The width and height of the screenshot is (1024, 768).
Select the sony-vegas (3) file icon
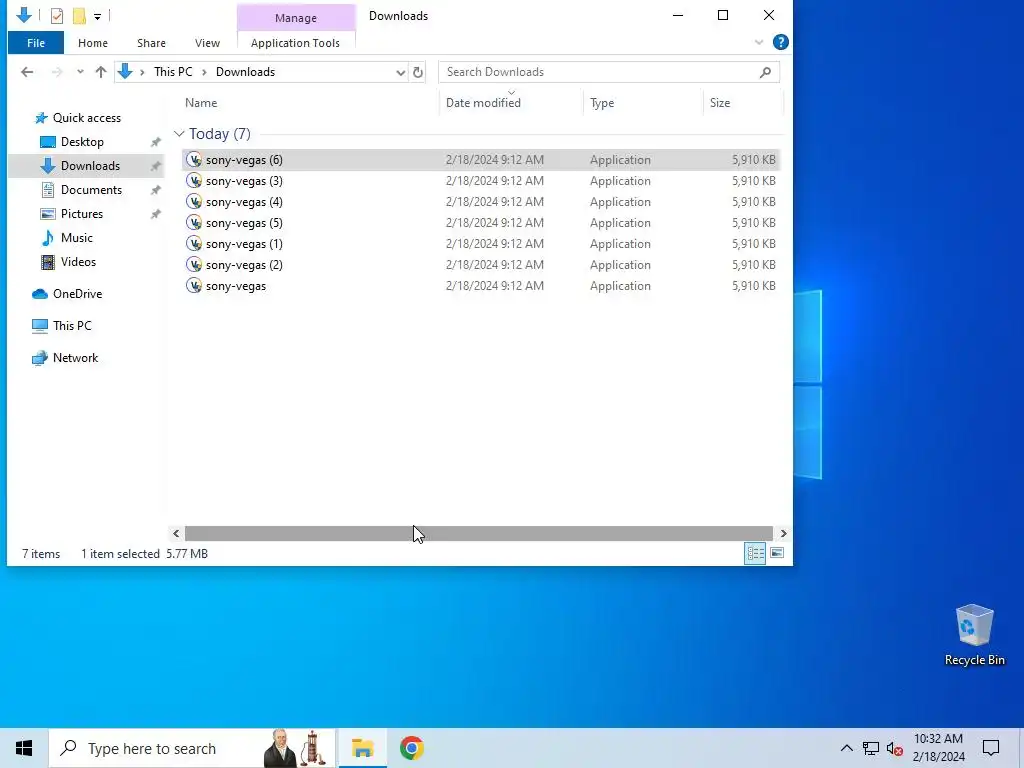(x=194, y=180)
